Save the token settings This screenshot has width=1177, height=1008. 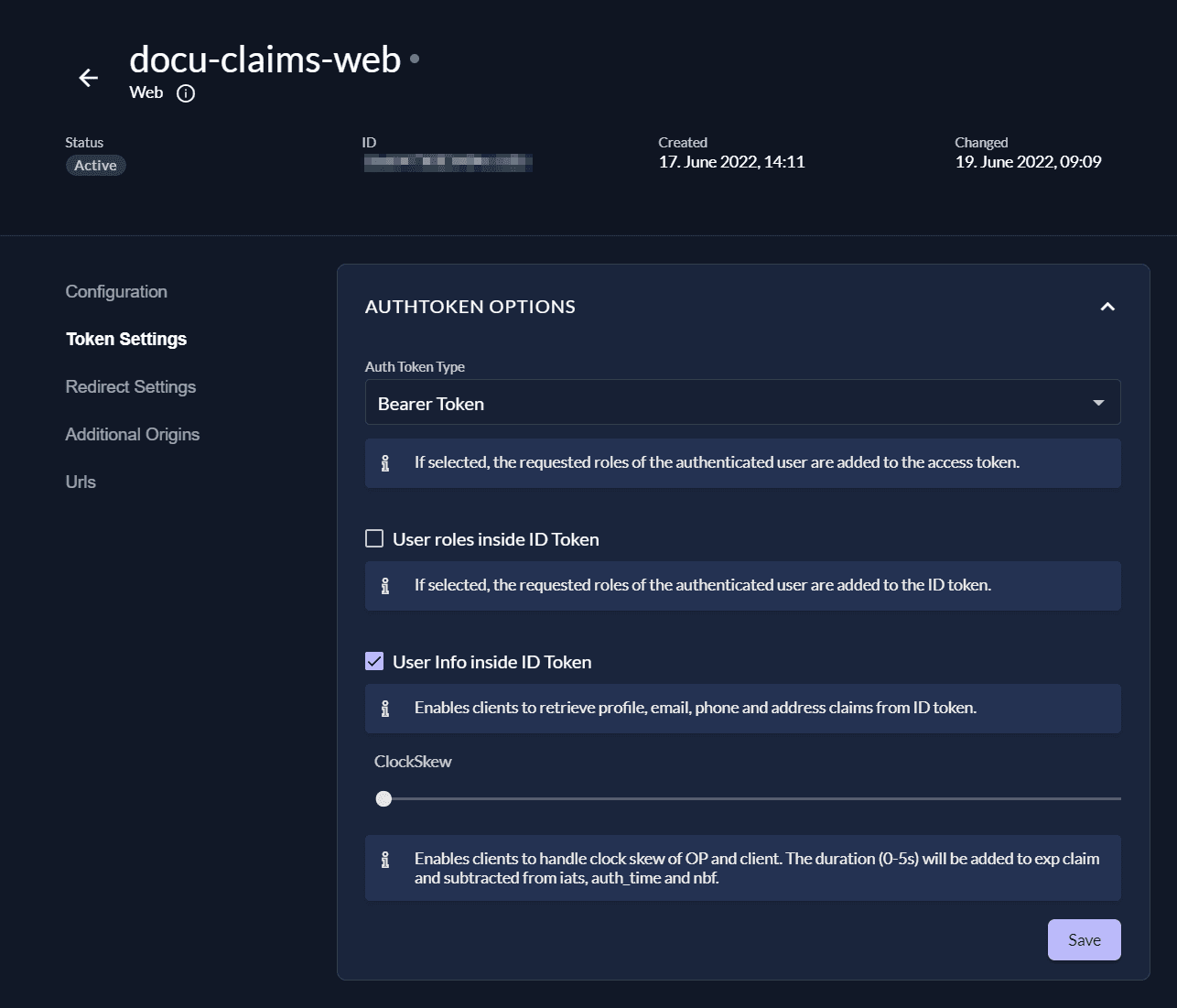click(1084, 940)
